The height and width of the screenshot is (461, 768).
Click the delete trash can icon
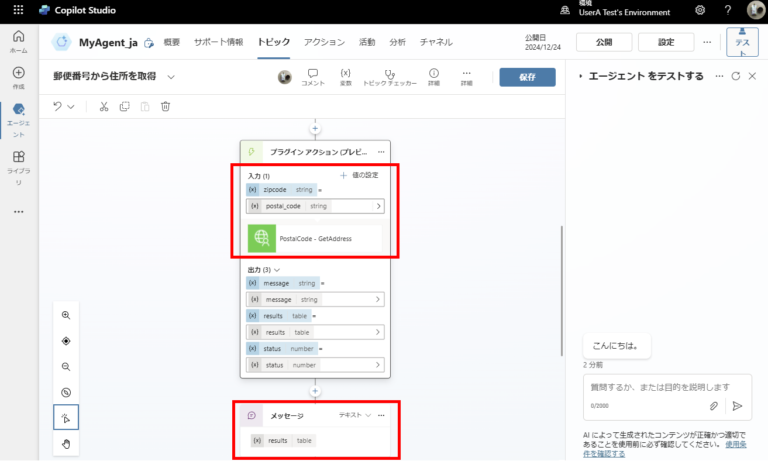(166, 107)
